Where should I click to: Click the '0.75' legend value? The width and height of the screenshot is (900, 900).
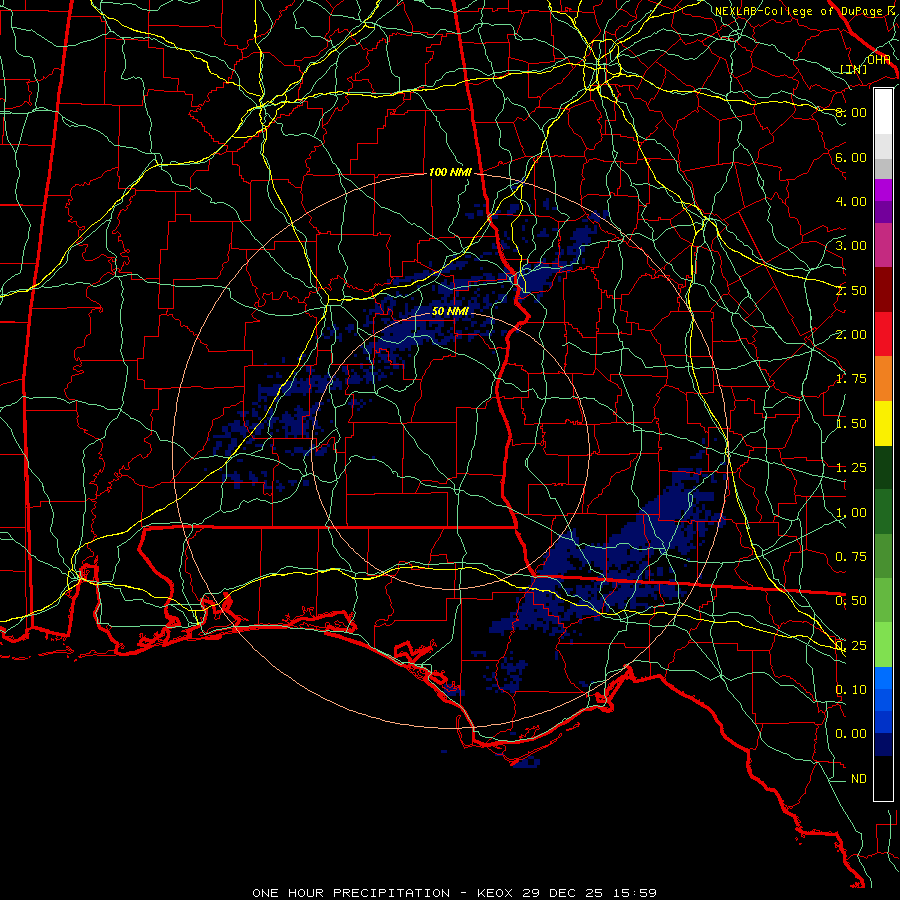[x=851, y=557]
